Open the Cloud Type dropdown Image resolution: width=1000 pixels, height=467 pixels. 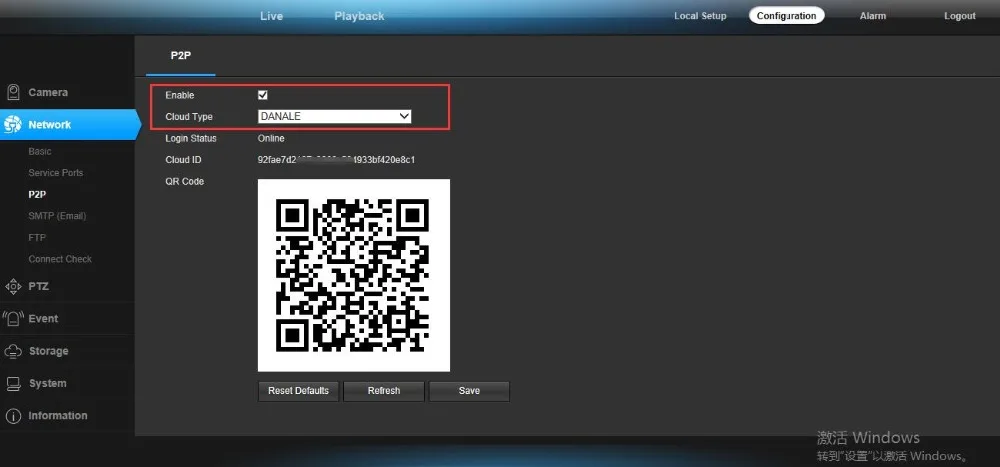(334, 116)
